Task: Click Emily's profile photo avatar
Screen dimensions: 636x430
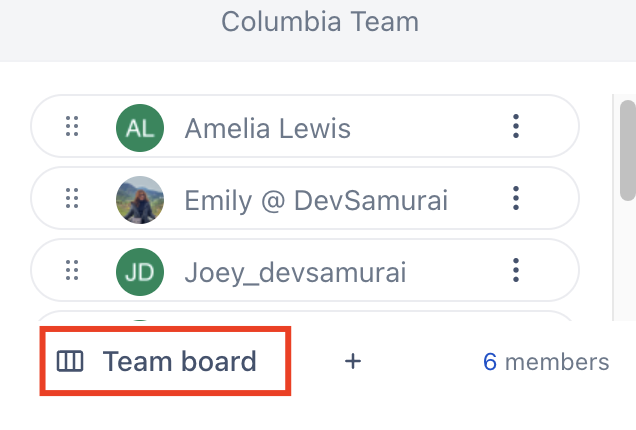Action: (139, 199)
